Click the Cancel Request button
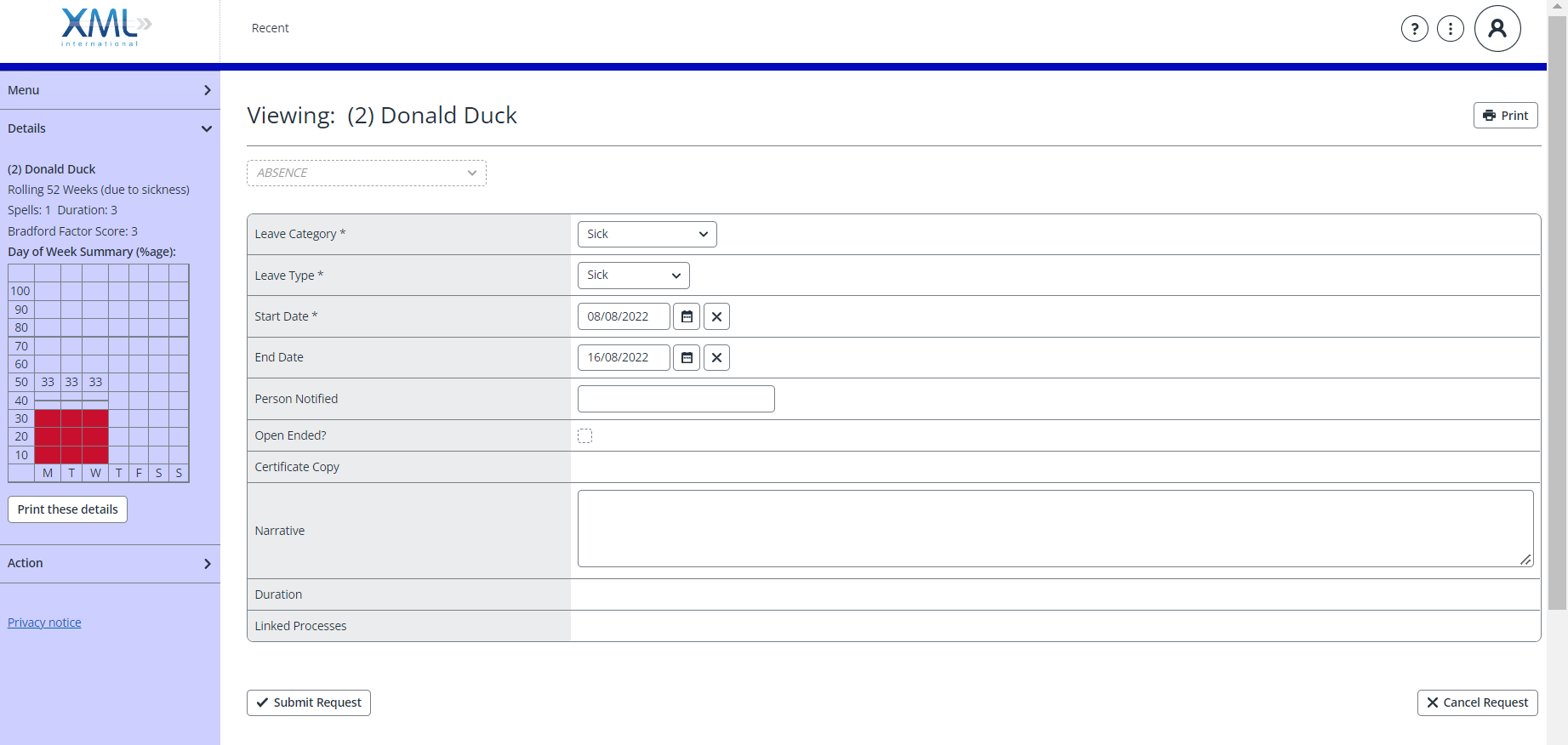Screen dimensions: 1568x745 1477,702
